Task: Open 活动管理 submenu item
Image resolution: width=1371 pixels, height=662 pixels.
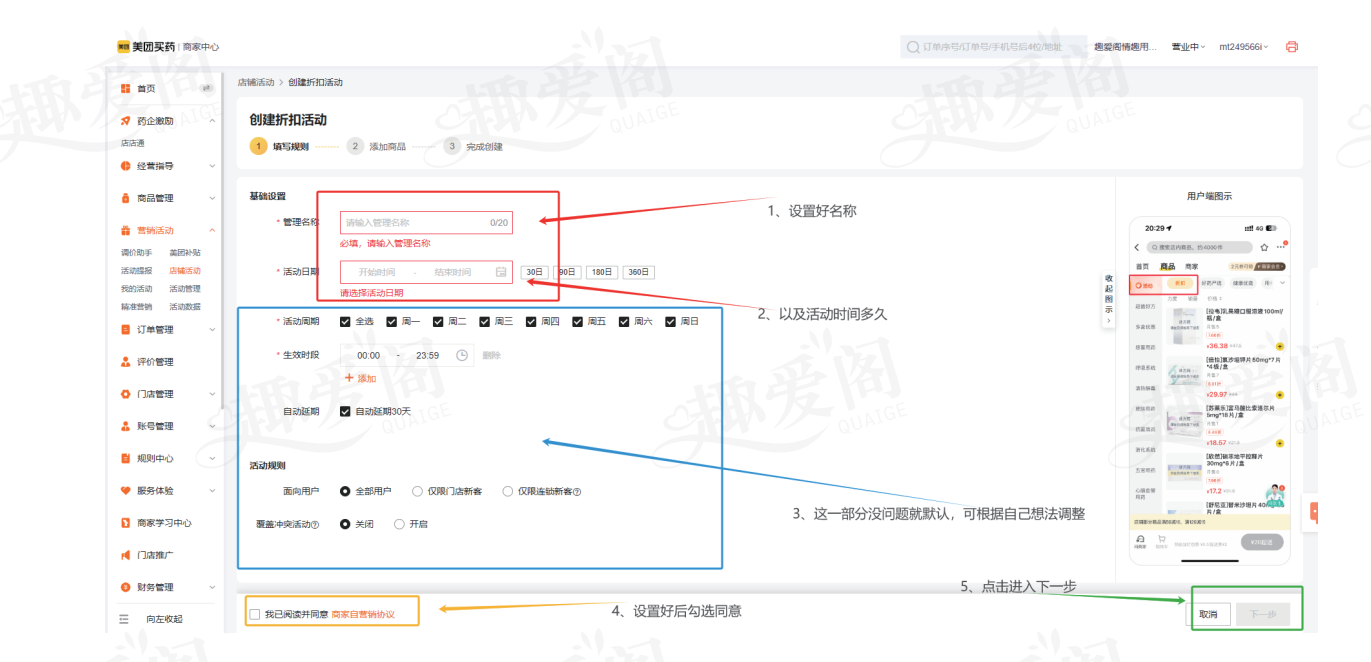Action: tap(184, 289)
